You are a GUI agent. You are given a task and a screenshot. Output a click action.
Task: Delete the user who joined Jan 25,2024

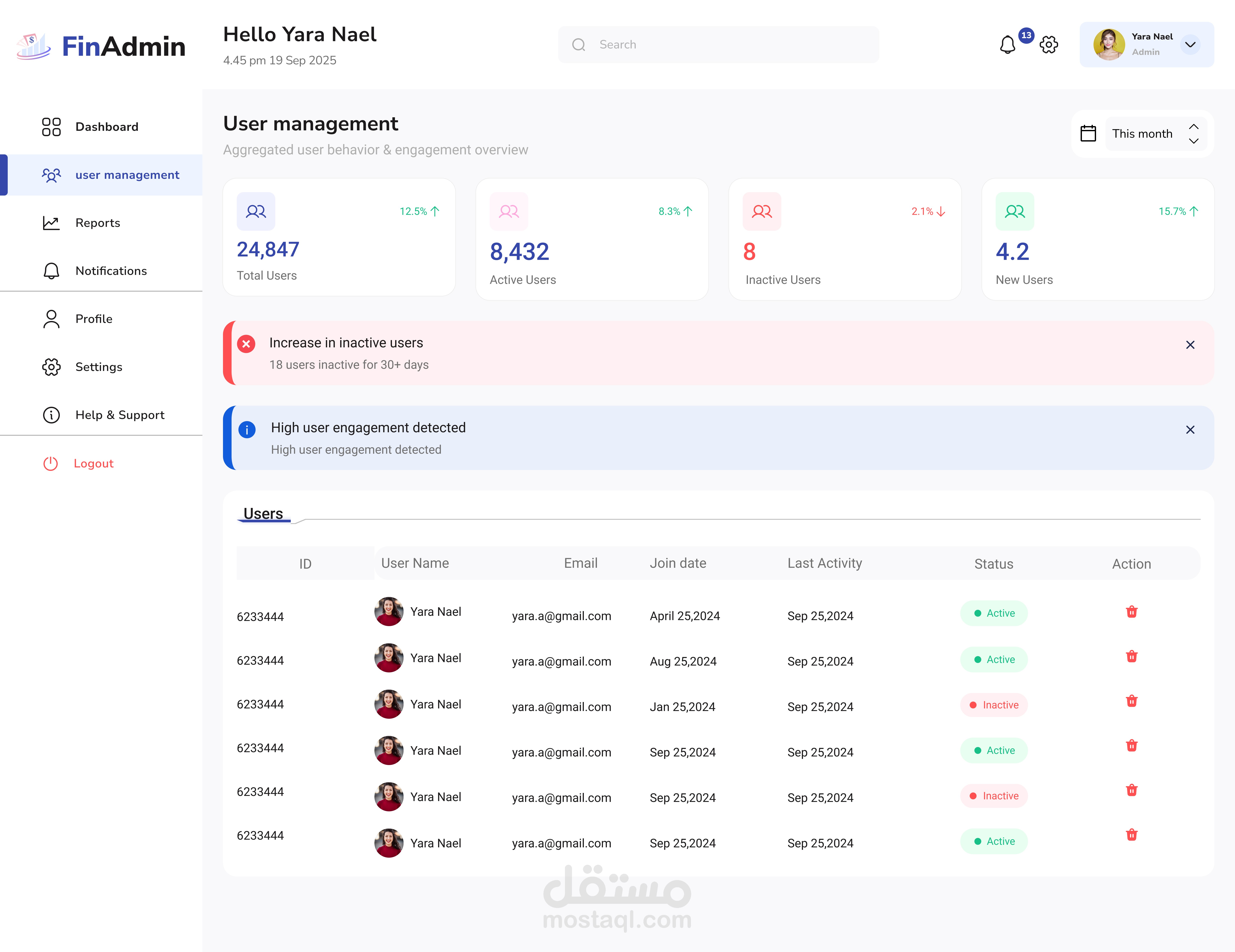tap(1131, 701)
